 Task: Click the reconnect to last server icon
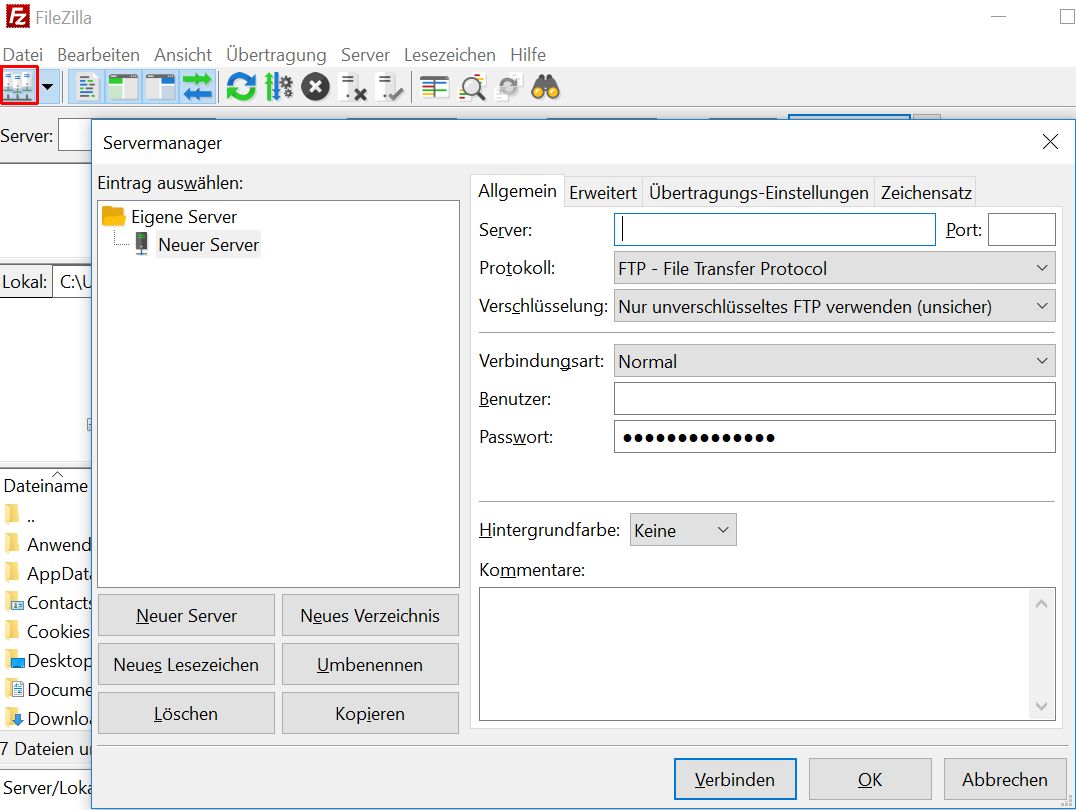[x=391, y=87]
